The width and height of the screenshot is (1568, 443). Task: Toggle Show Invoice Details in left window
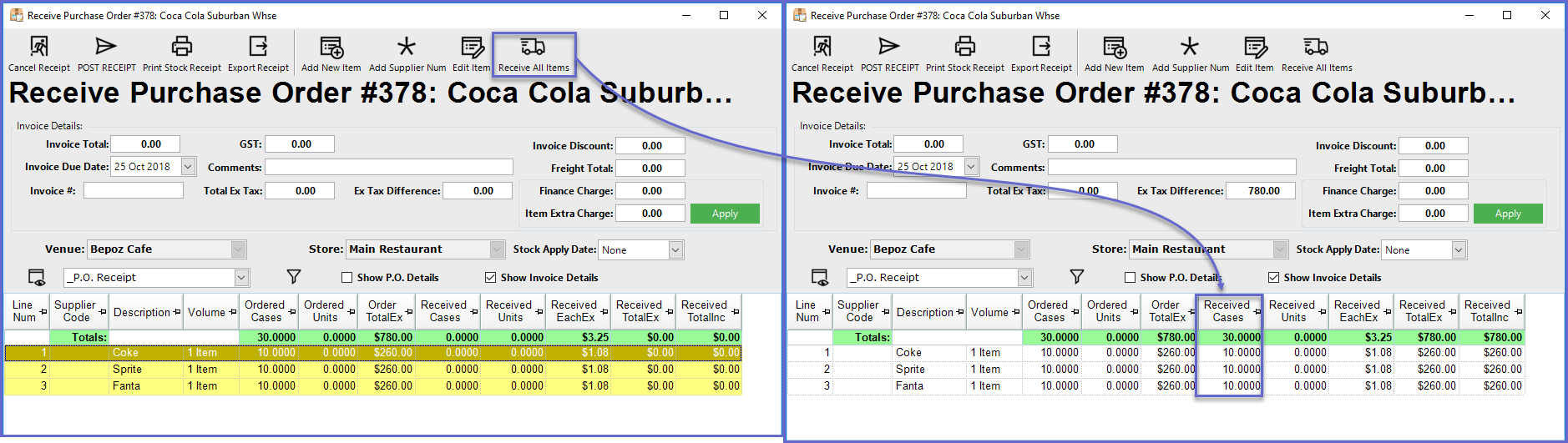pyautogui.click(x=490, y=278)
